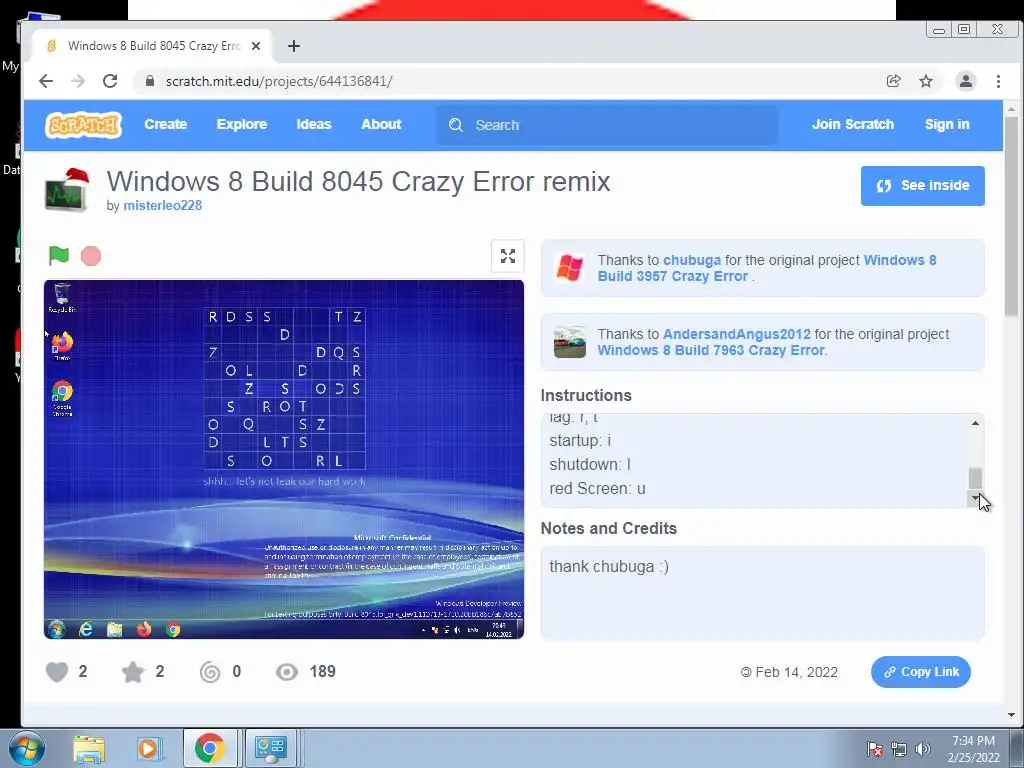Screen dimensions: 1024x768
Task: Open Windows 8 Build 7963 Crazy Error link
Action: pyautogui.click(x=711, y=350)
